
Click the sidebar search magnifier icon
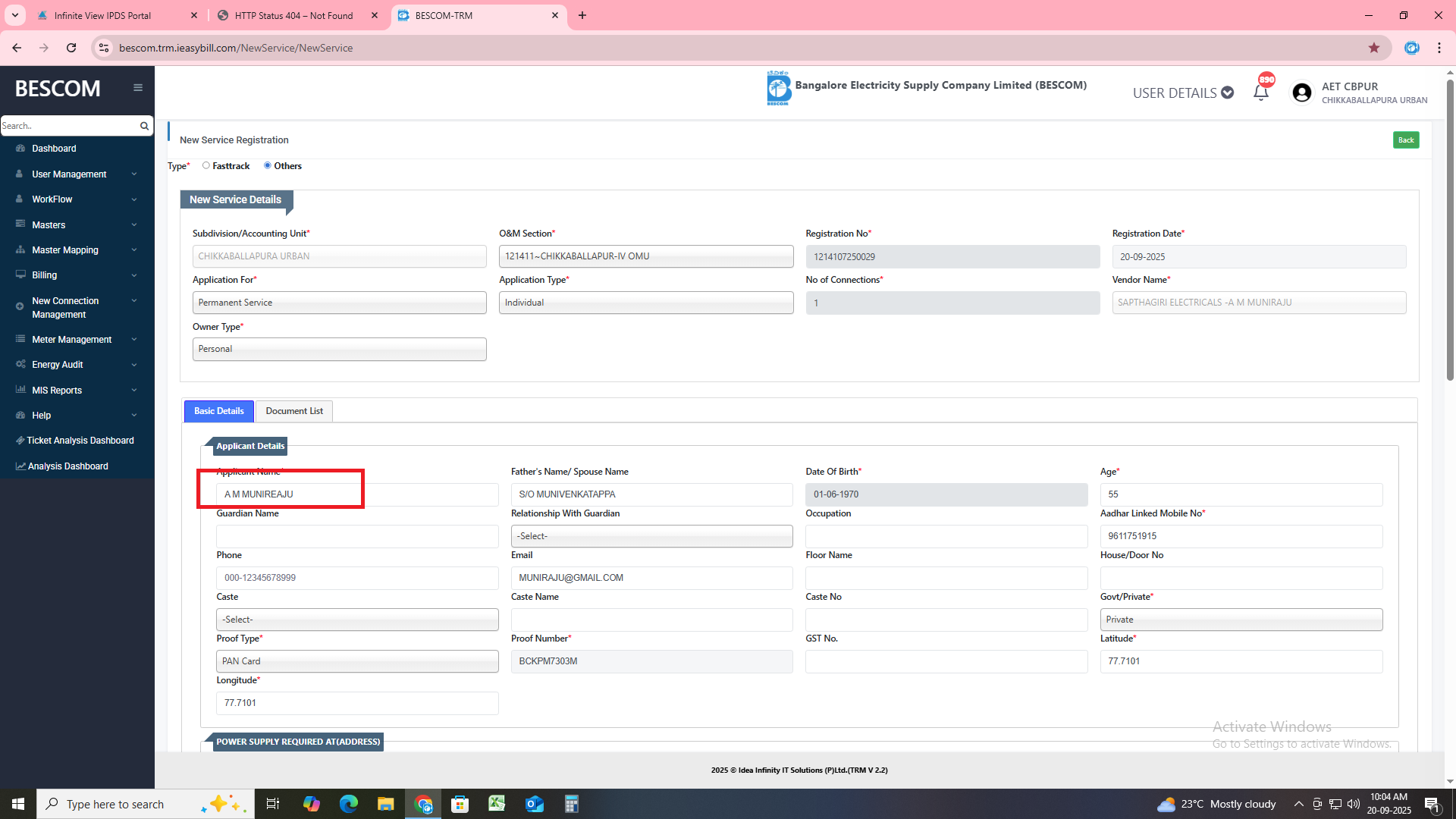144,126
